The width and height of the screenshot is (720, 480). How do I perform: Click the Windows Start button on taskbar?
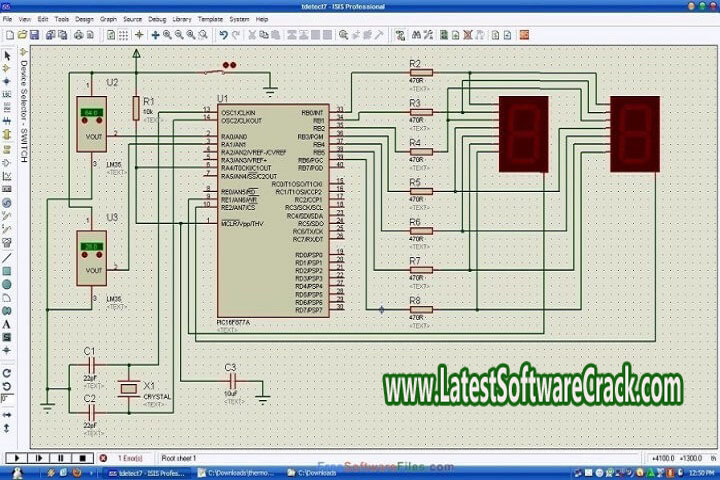click(x=18, y=471)
